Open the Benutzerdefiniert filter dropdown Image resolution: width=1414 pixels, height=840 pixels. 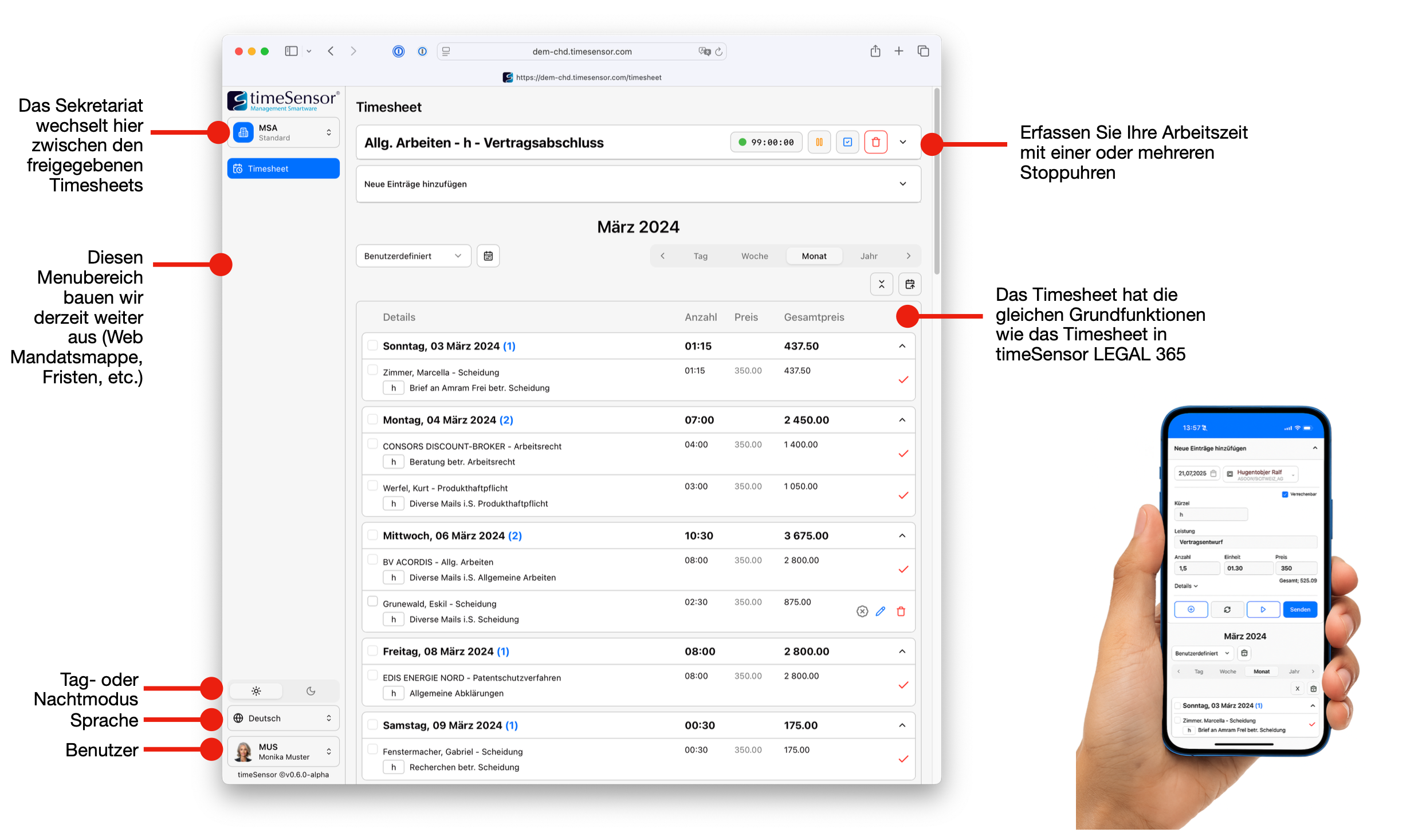(x=413, y=256)
